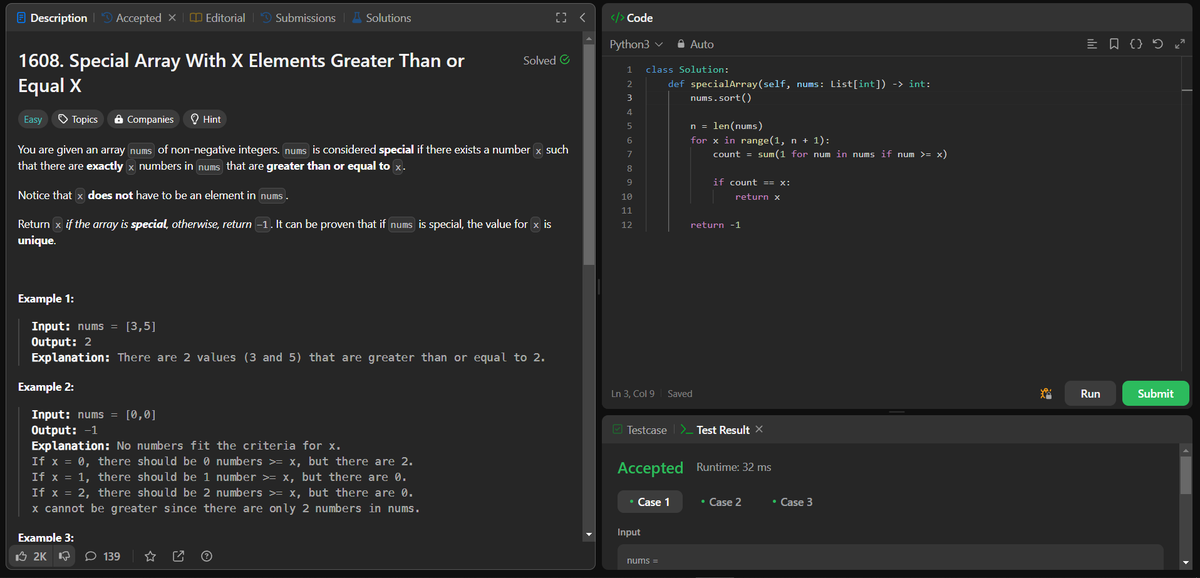This screenshot has height=578, width=1200.
Task: Click the 'Example 1:' heading
Action: click(x=46, y=299)
